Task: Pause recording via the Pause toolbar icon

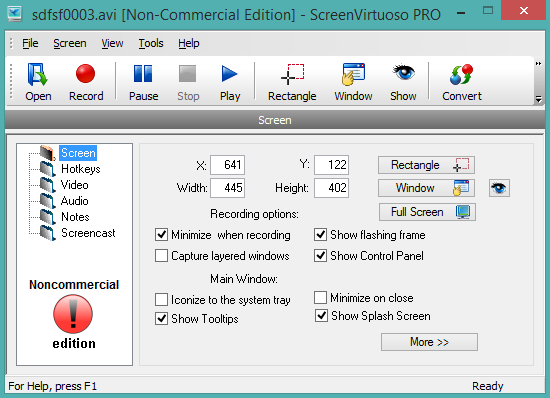Action: click(x=143, y=82)
